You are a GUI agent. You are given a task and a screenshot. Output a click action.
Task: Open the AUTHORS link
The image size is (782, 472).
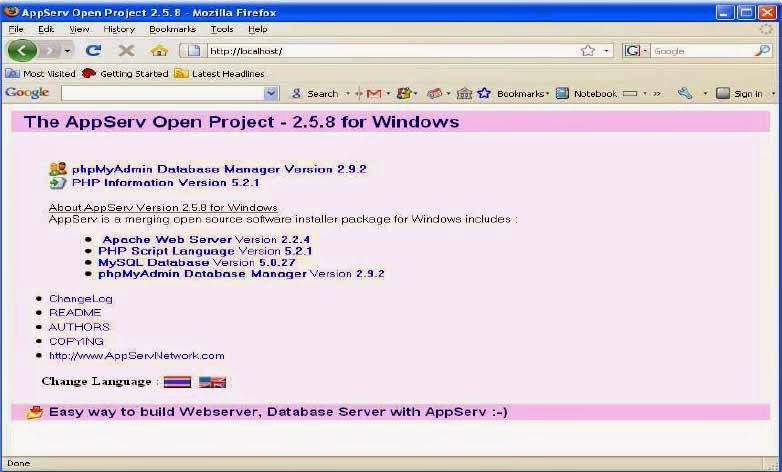(79, 327)
